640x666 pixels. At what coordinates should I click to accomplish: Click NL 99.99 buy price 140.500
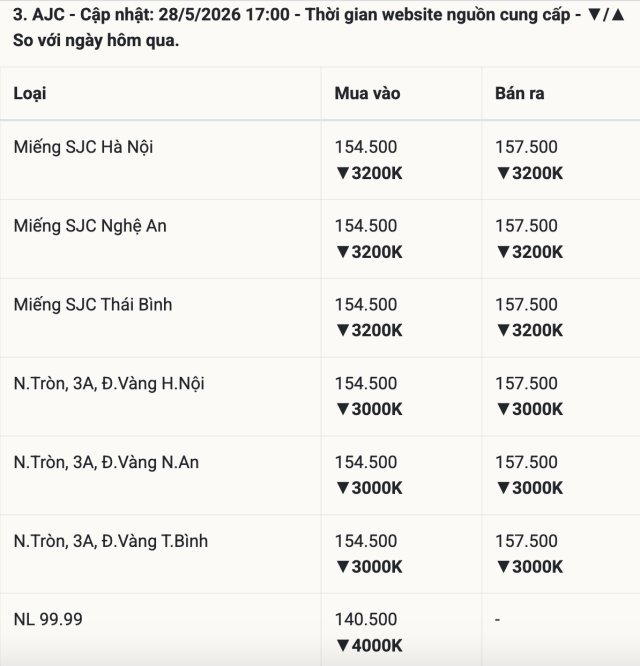point(366,619)
